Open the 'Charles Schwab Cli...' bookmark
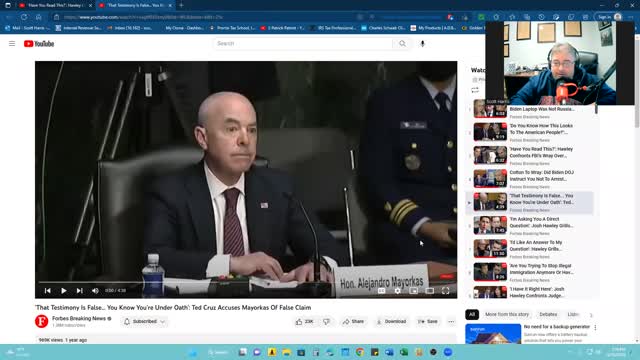The image size is (640, 360). (383, 28)
